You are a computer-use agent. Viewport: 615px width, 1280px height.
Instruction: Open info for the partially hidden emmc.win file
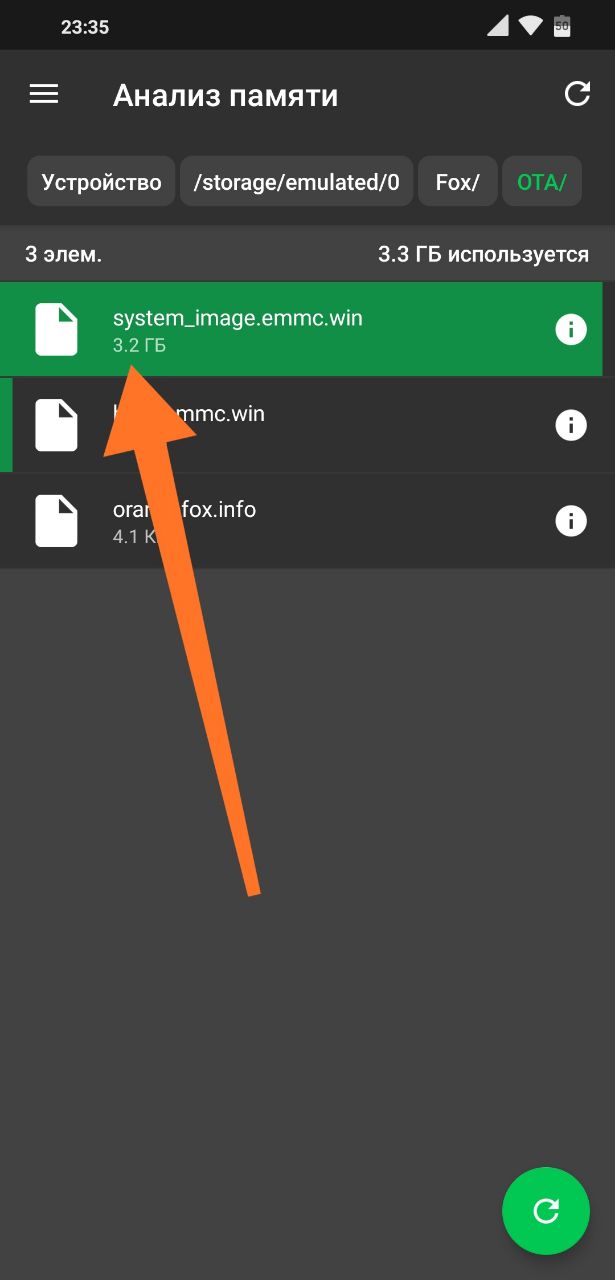click(571, 425)
